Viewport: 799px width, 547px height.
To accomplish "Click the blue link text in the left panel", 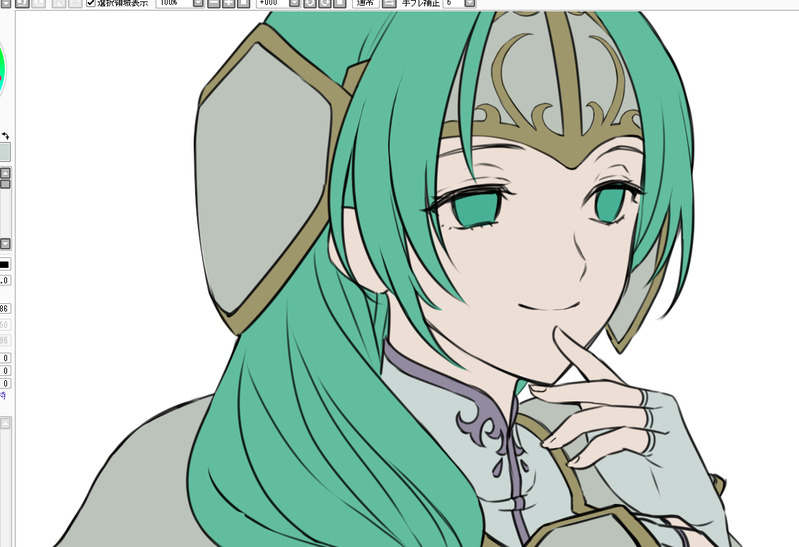I will 3,396.
